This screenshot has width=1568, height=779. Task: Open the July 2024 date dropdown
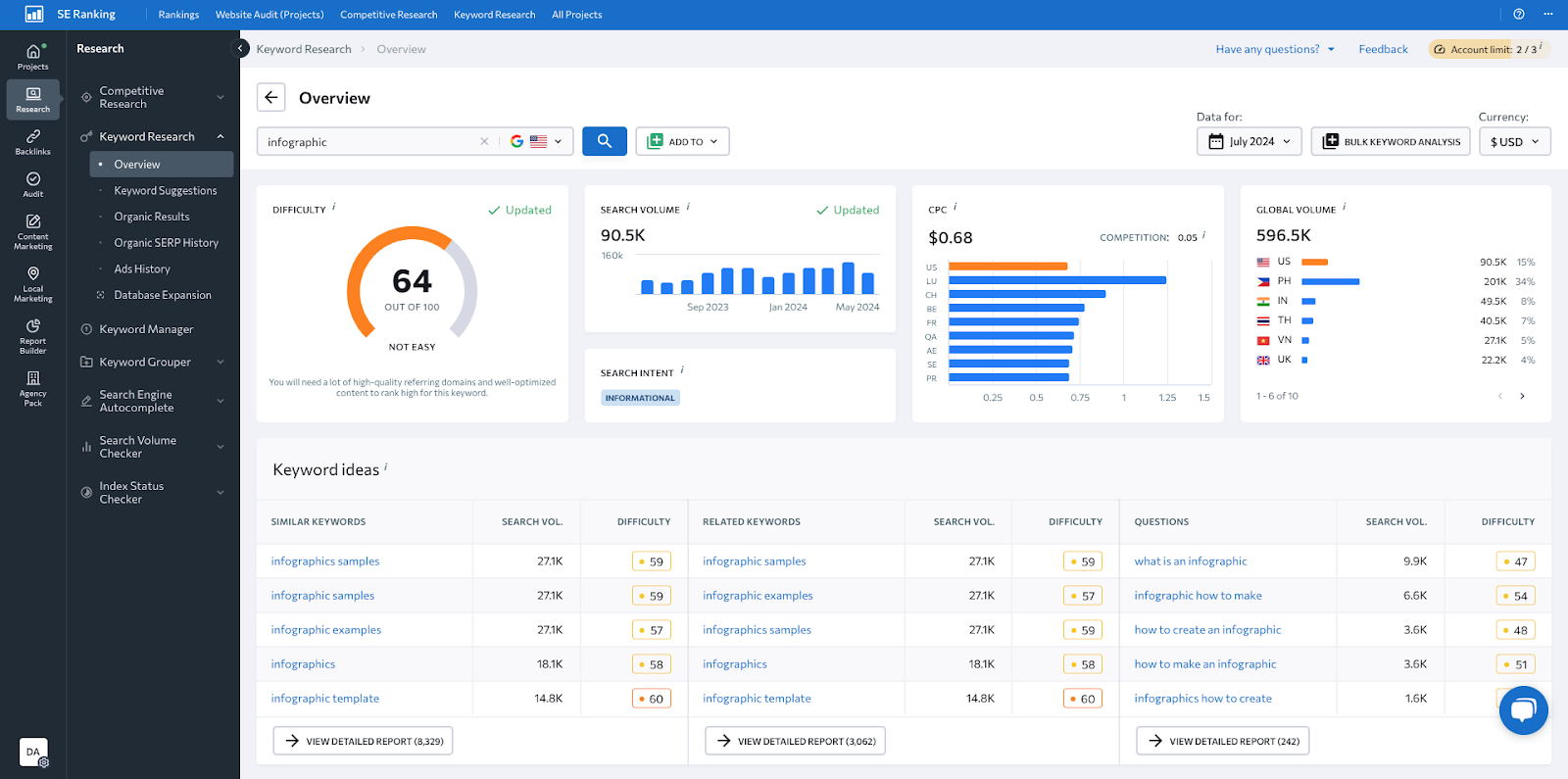coord(1249,141)
